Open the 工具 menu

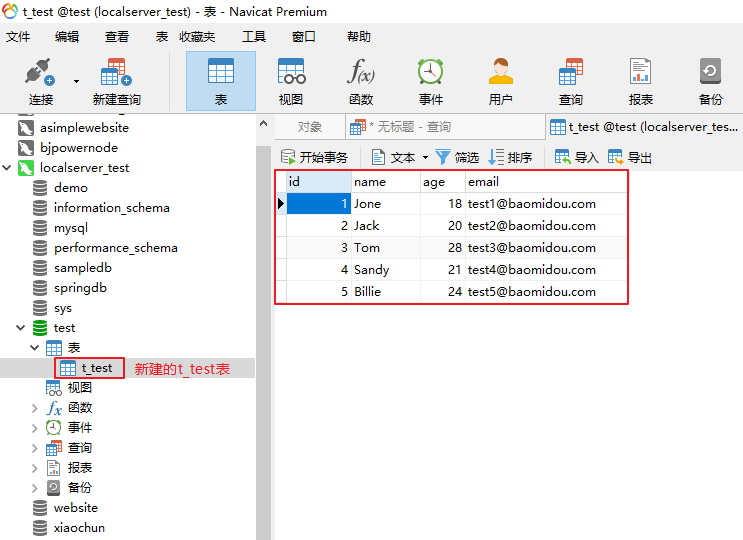(254, 36)
